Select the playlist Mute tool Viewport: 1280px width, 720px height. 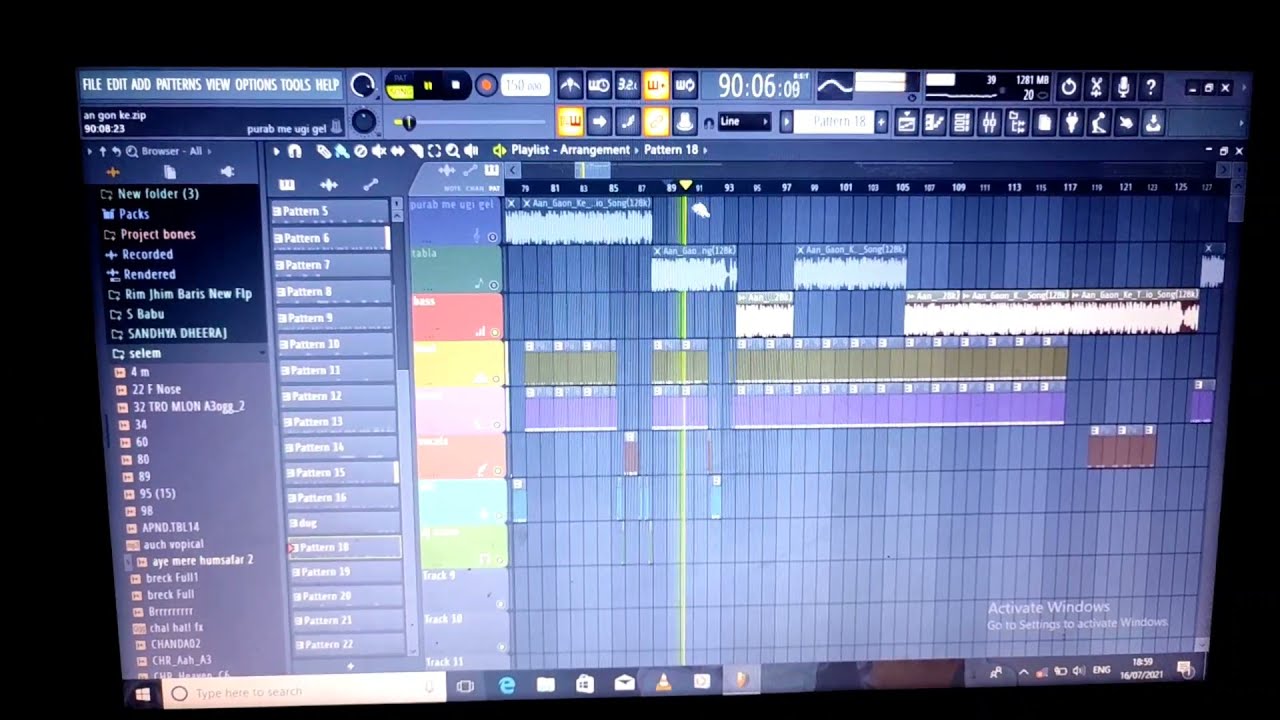pyautogui.click(x=378, y=151)
